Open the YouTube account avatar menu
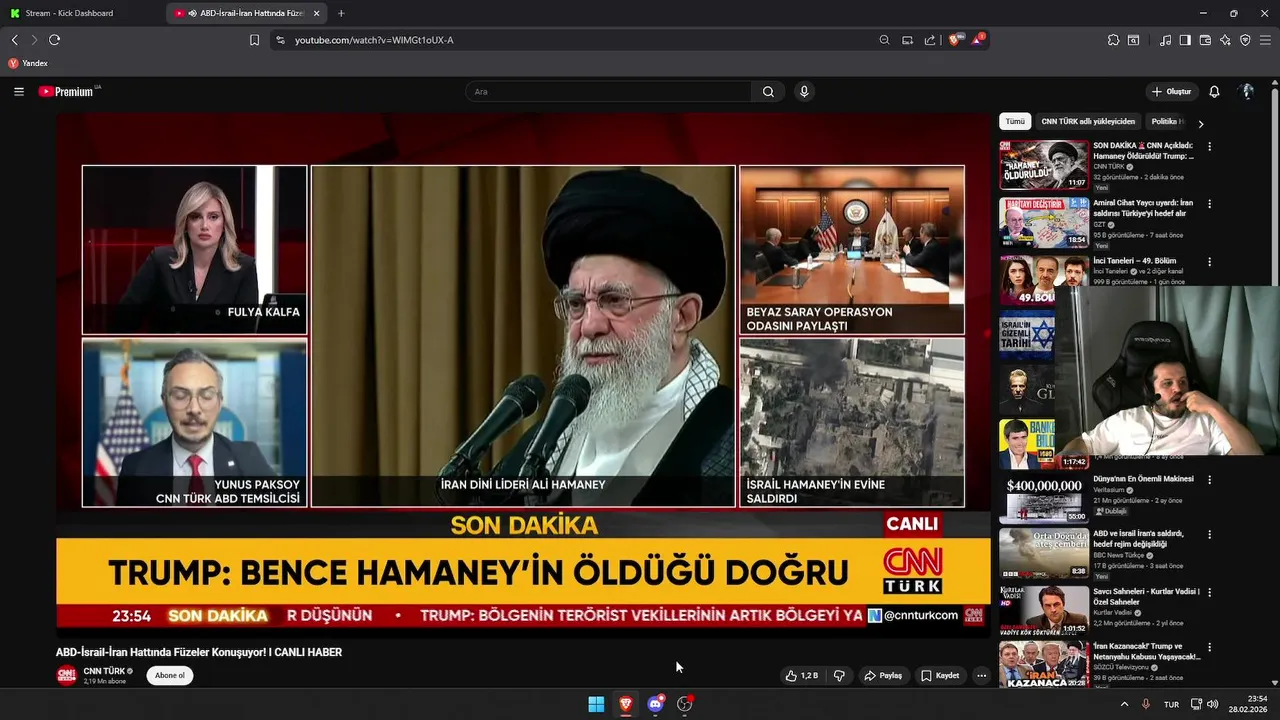 click(1247, 92)
